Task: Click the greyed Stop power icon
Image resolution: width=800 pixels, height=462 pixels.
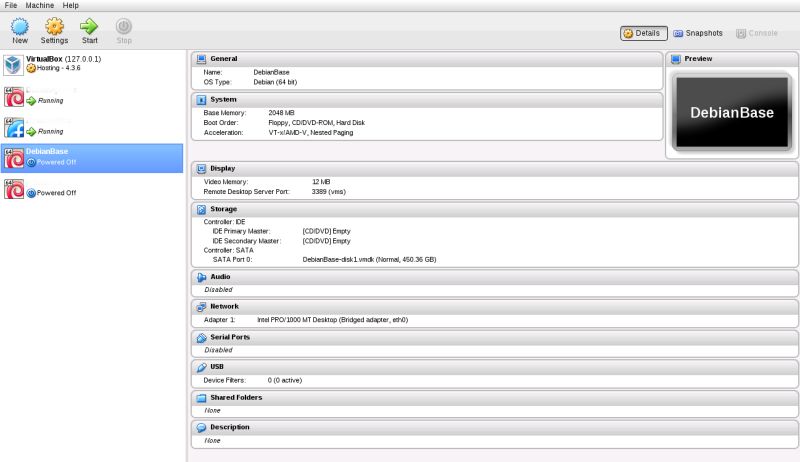Action: point(123,27)
